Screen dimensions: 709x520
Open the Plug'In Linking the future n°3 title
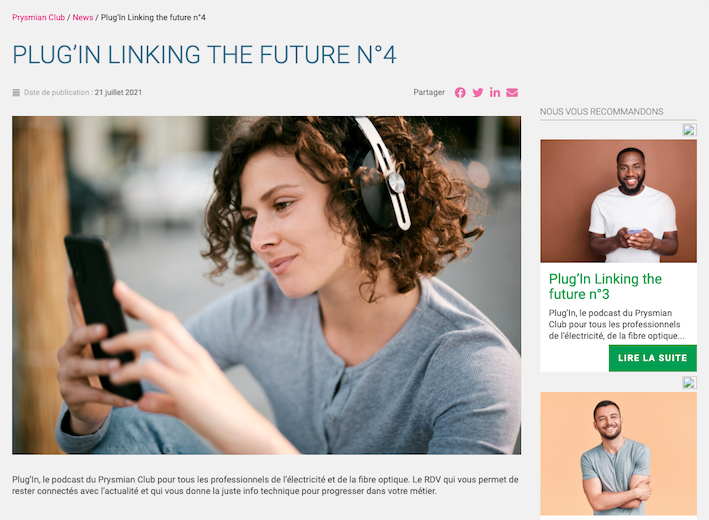click(605, 286)
